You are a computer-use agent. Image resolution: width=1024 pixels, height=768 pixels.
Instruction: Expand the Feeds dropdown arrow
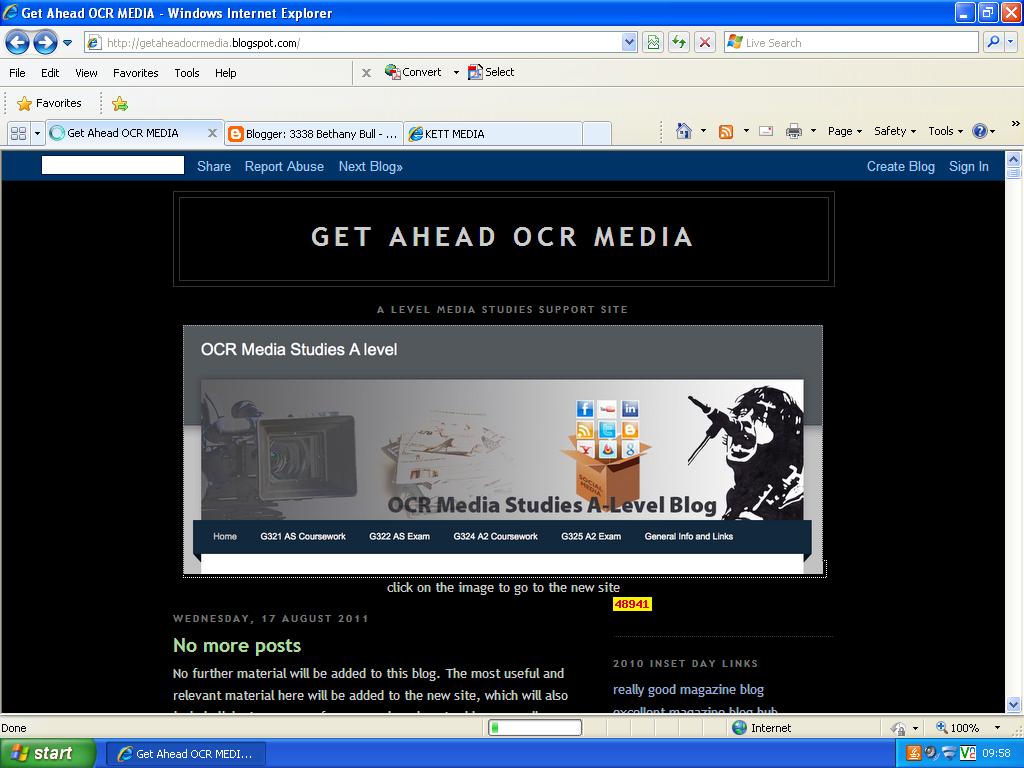coord(746,131)
